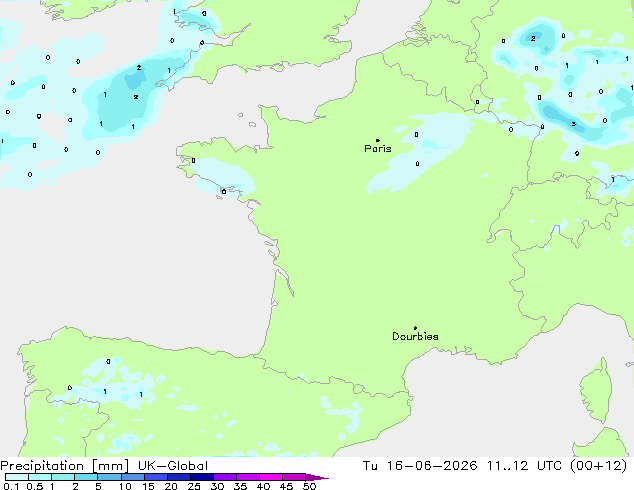
Task: Select the 0.1 to 0.5 mm legend swatch
Action: point(17,477)
